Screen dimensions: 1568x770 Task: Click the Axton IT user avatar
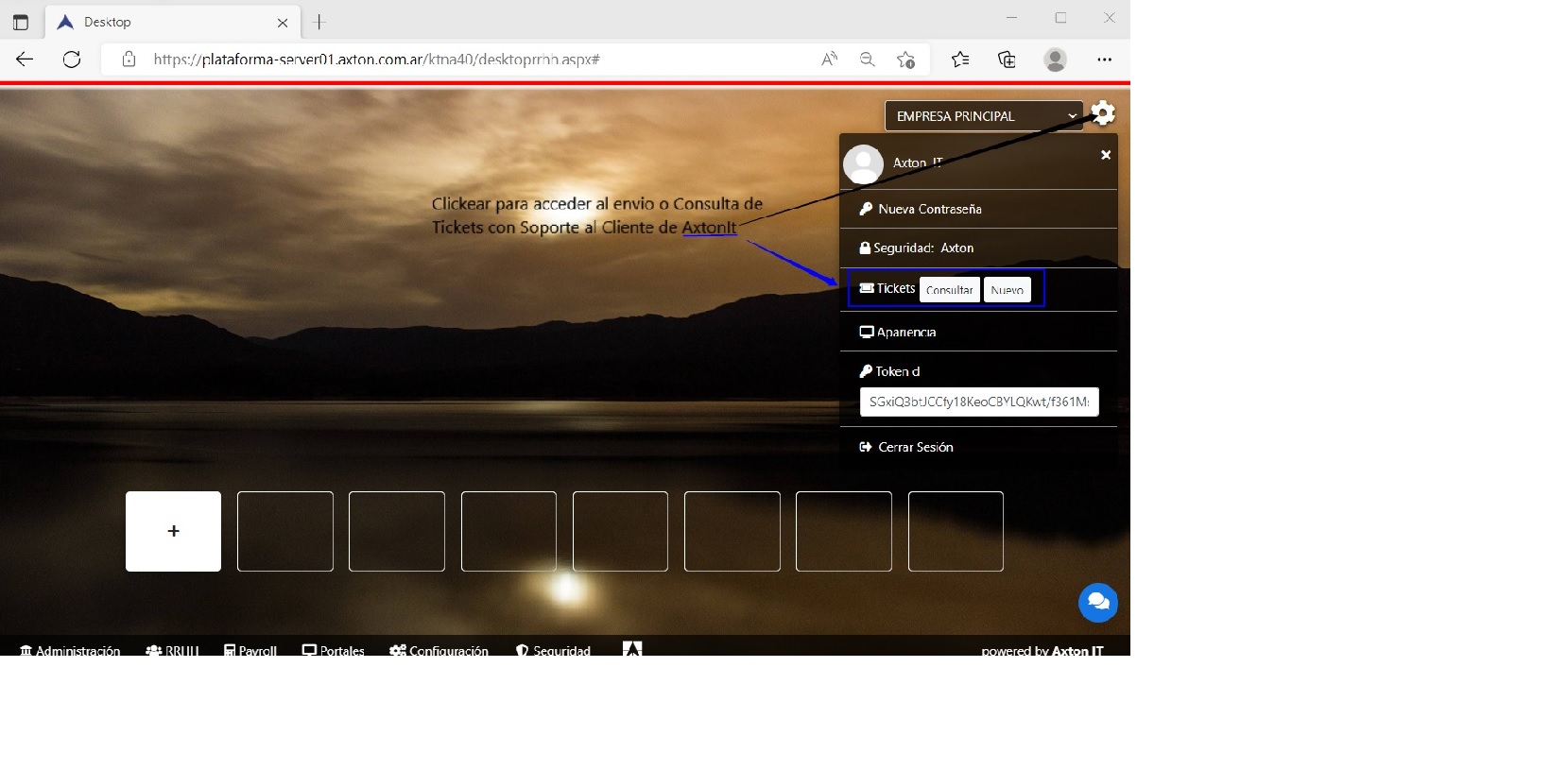point(863,164)
